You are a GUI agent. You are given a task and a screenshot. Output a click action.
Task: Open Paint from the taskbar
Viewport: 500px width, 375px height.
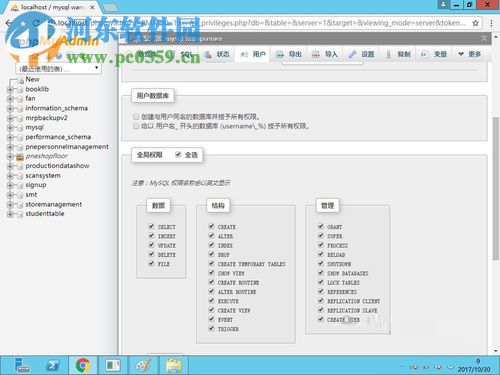tap(144, 365)
